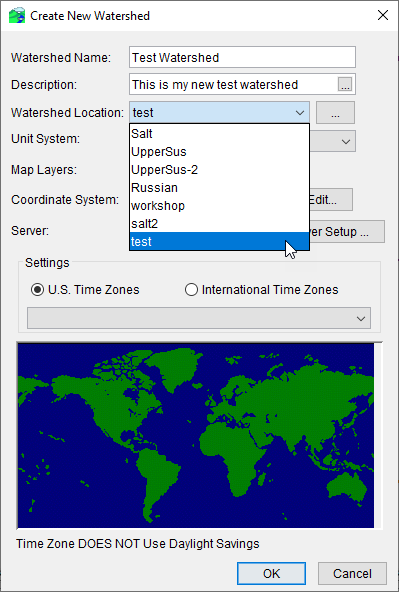Image resolution: width=399 pixels, height=592 pixels.
Task: Pick UpperSus-2 in the location list
Action: [219, 170]
